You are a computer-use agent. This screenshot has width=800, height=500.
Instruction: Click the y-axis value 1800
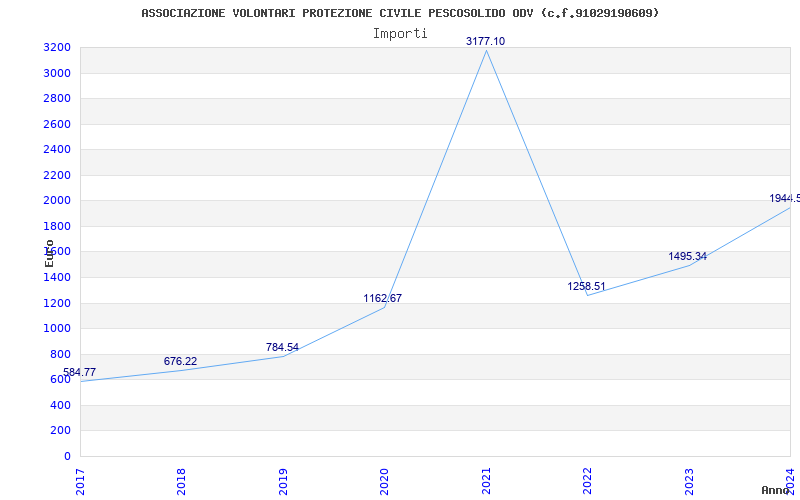click(x=57, y=227)
